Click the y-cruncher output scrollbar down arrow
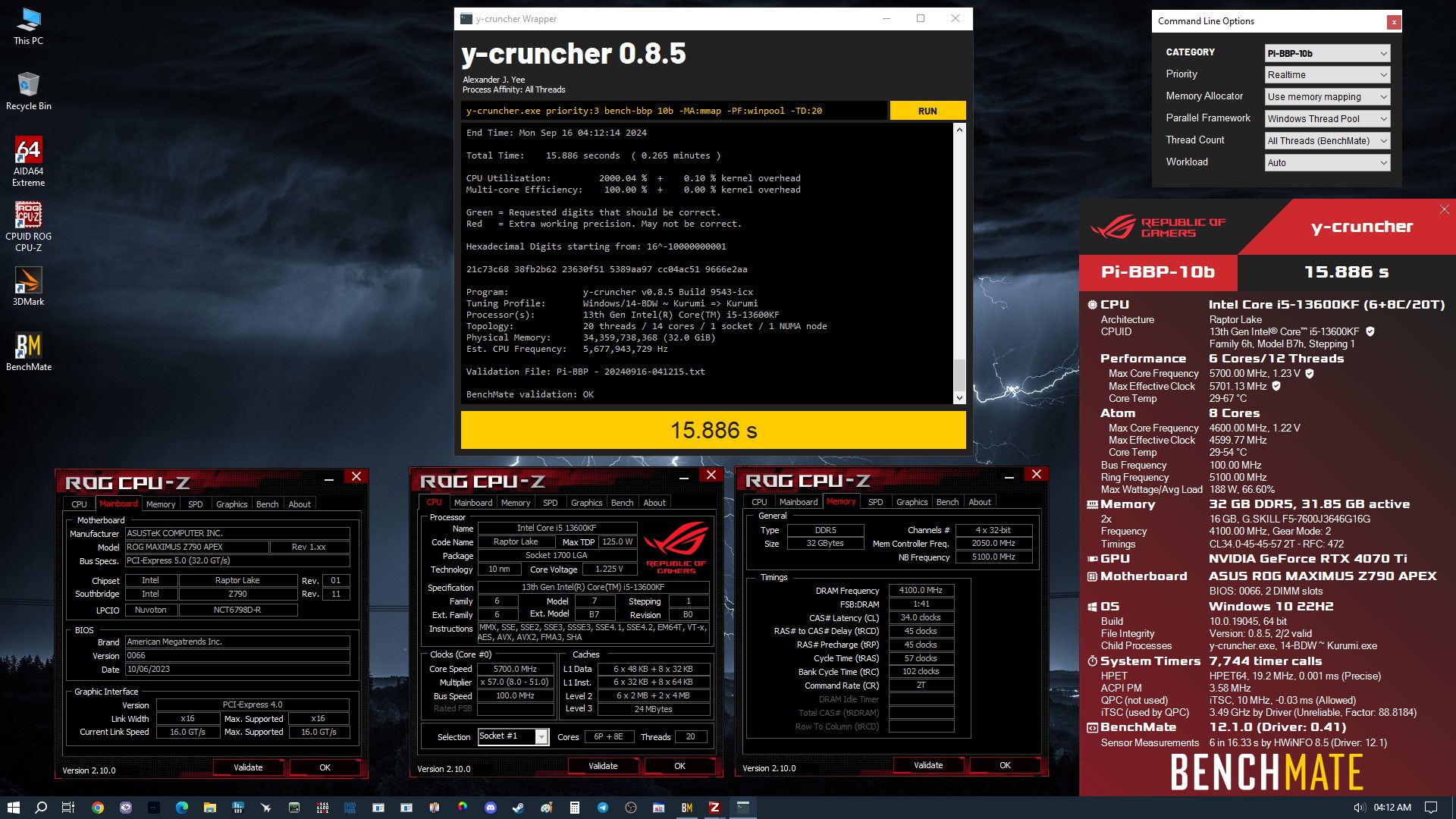Image resolution: width=1456 pixels, height=819 pixels. click(959, 398)
